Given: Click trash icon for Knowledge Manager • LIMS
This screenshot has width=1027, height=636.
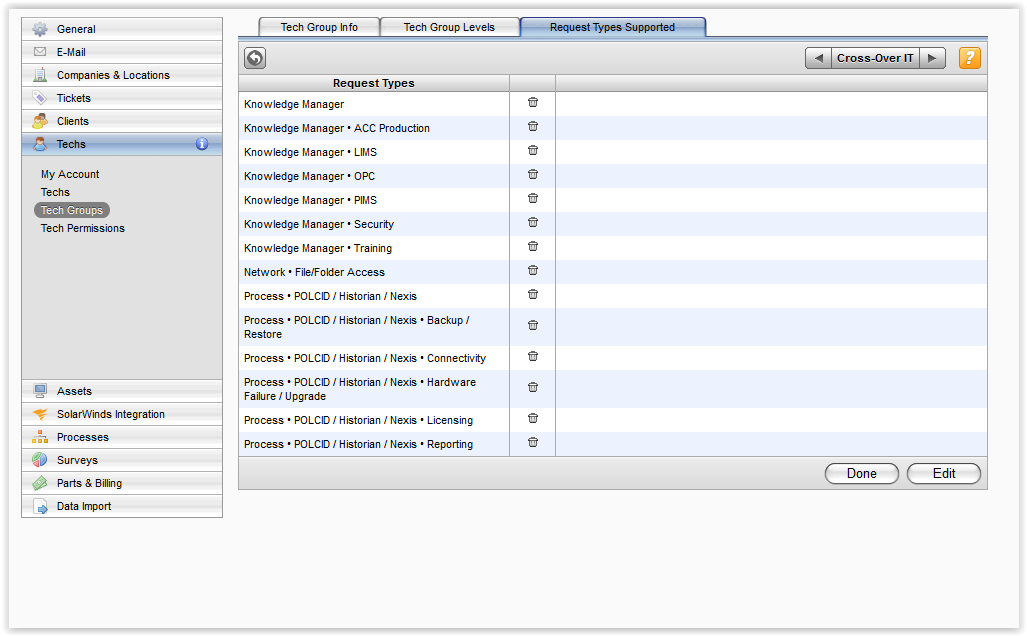Looking at the screenshot, I should [532, 151].
